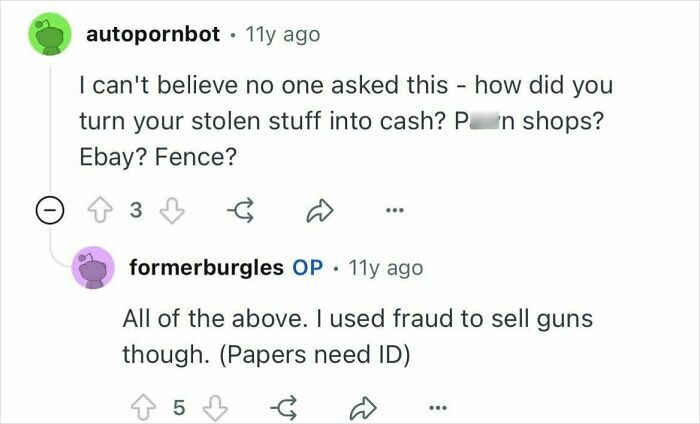This screenshot has height=424, width=700.
Task: Click the vote count 5 on formerburgles' reply
Action: (178, 408)
